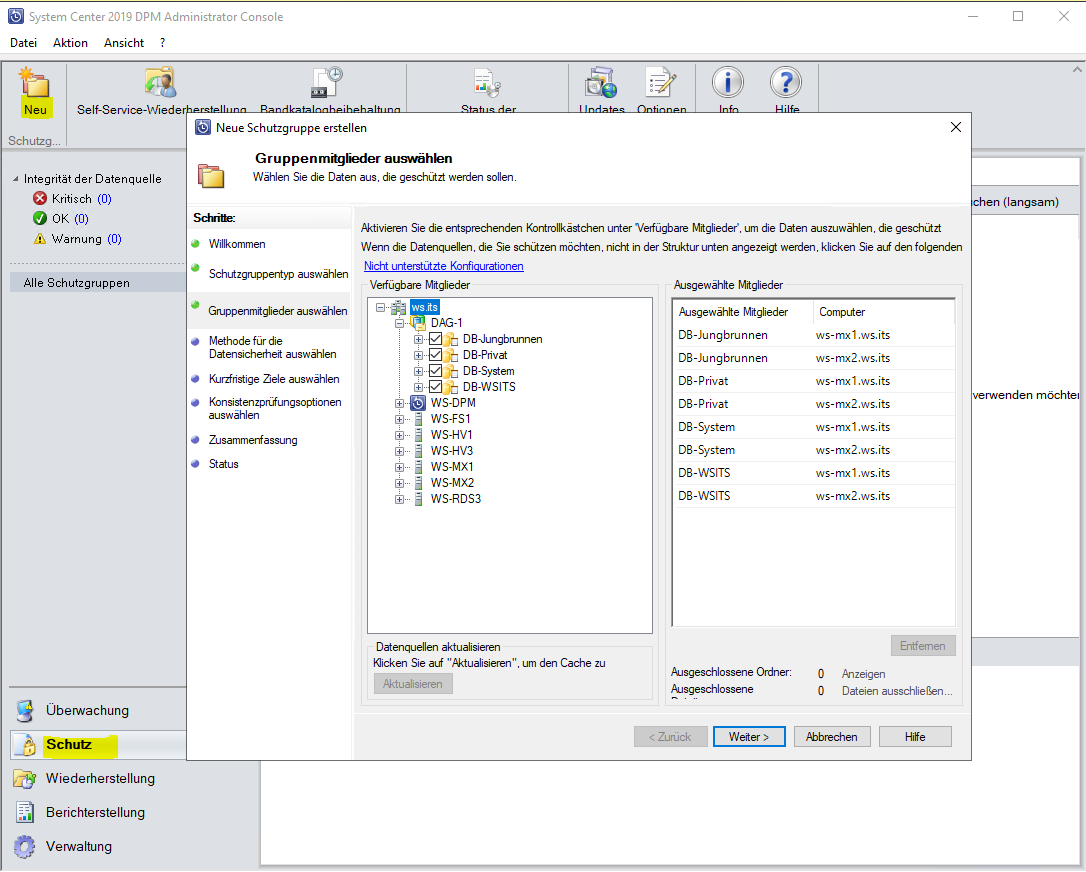Expand the DB-Privat node
The height and width of the screenshot is (872, 1086).
click(418, 355)
